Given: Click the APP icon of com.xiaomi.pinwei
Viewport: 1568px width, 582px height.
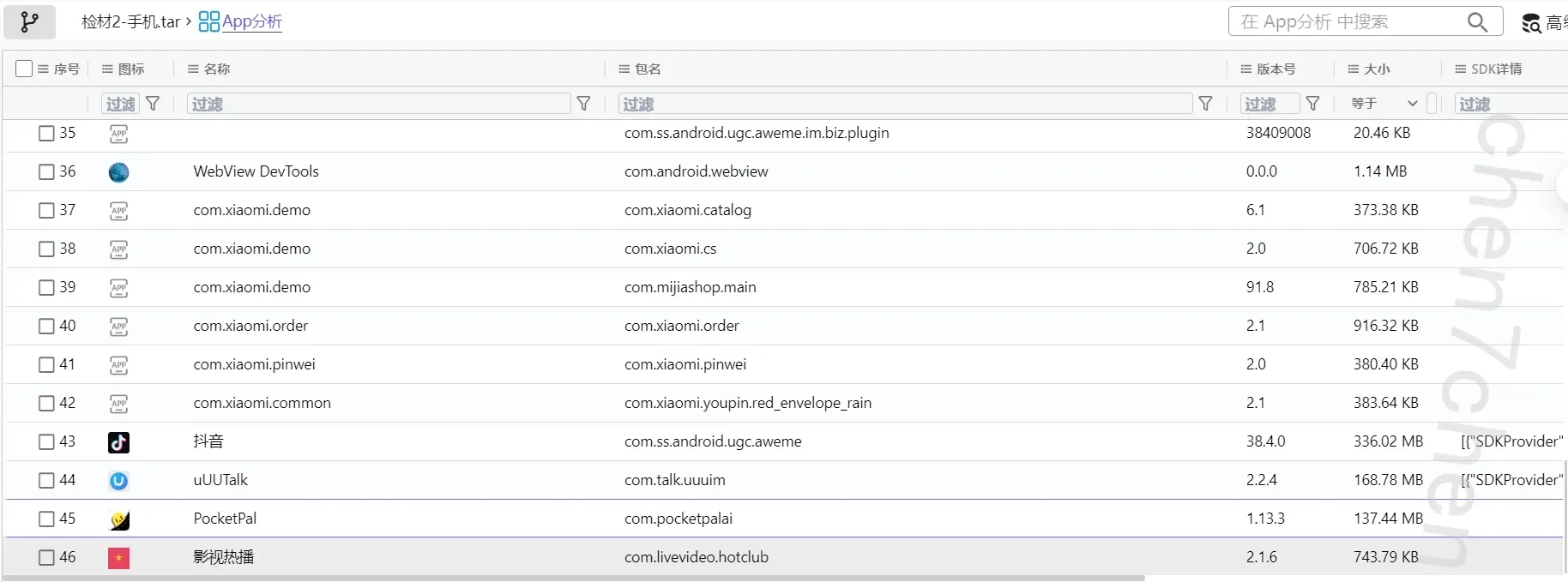Looking at the screenshot, I should click(x=118, y=365).
